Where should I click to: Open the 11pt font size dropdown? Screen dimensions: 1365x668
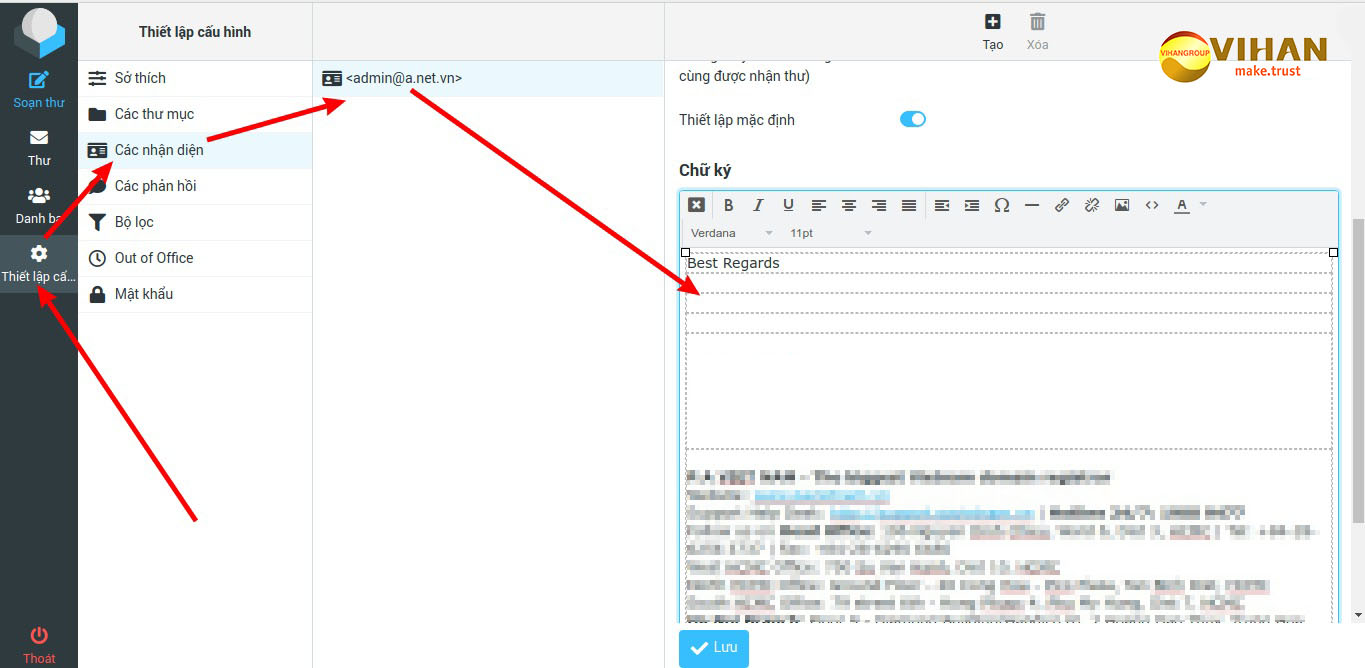pos(830,233)
